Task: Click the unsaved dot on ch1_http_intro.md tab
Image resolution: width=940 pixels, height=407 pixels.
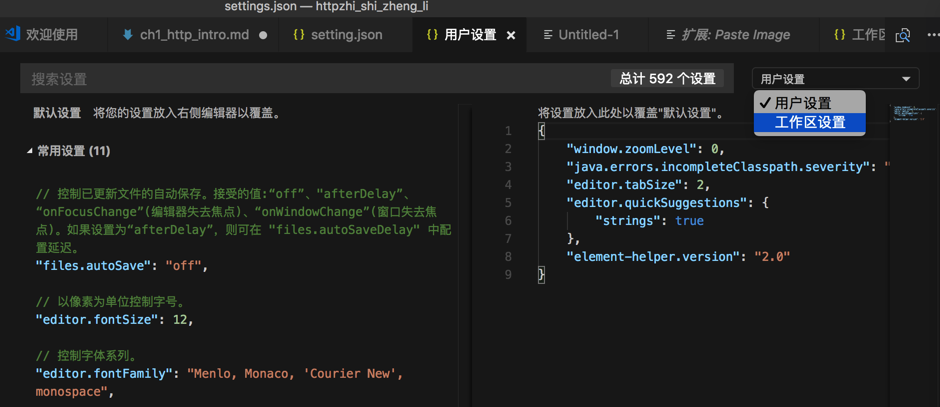Action: tap(263, 34)
